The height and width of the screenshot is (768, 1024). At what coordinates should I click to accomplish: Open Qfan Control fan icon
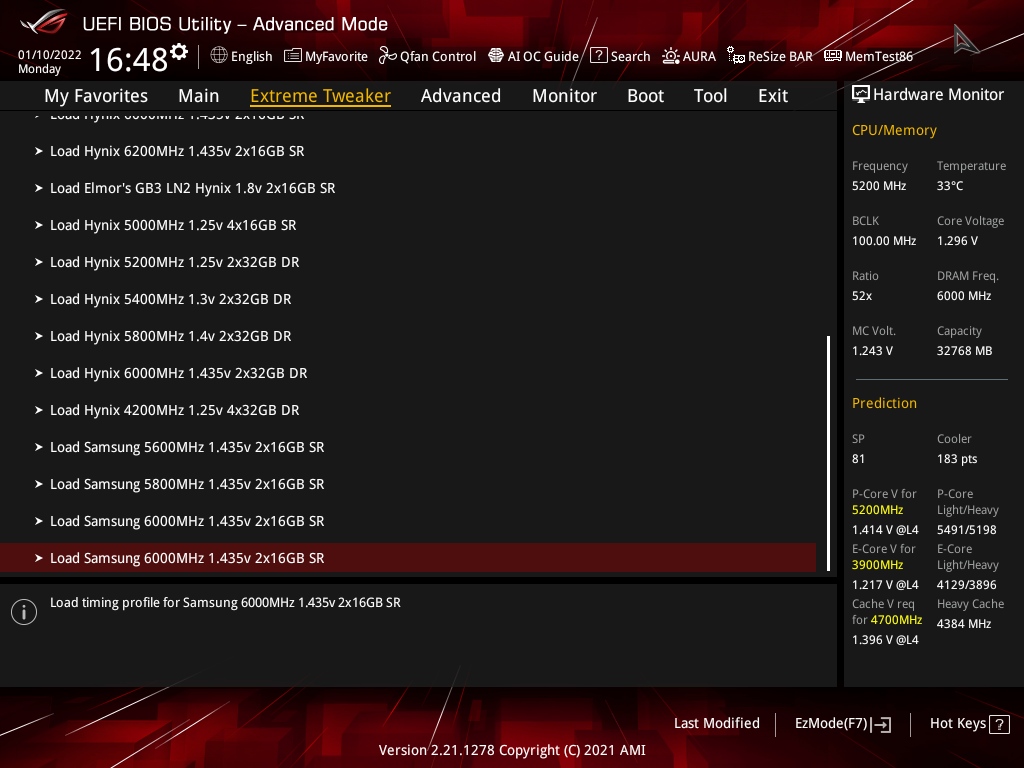click(388, 56)
